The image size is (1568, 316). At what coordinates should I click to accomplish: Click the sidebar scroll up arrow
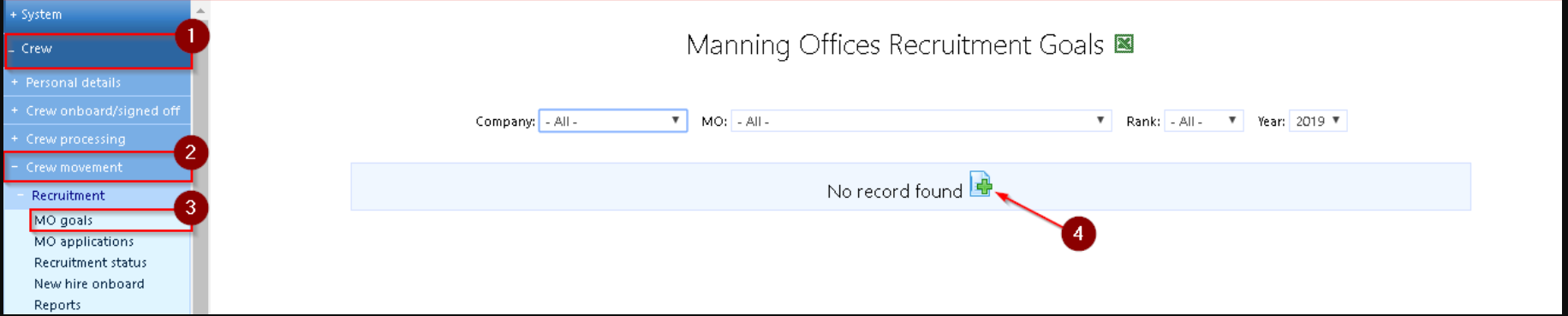tap(200, 10)
